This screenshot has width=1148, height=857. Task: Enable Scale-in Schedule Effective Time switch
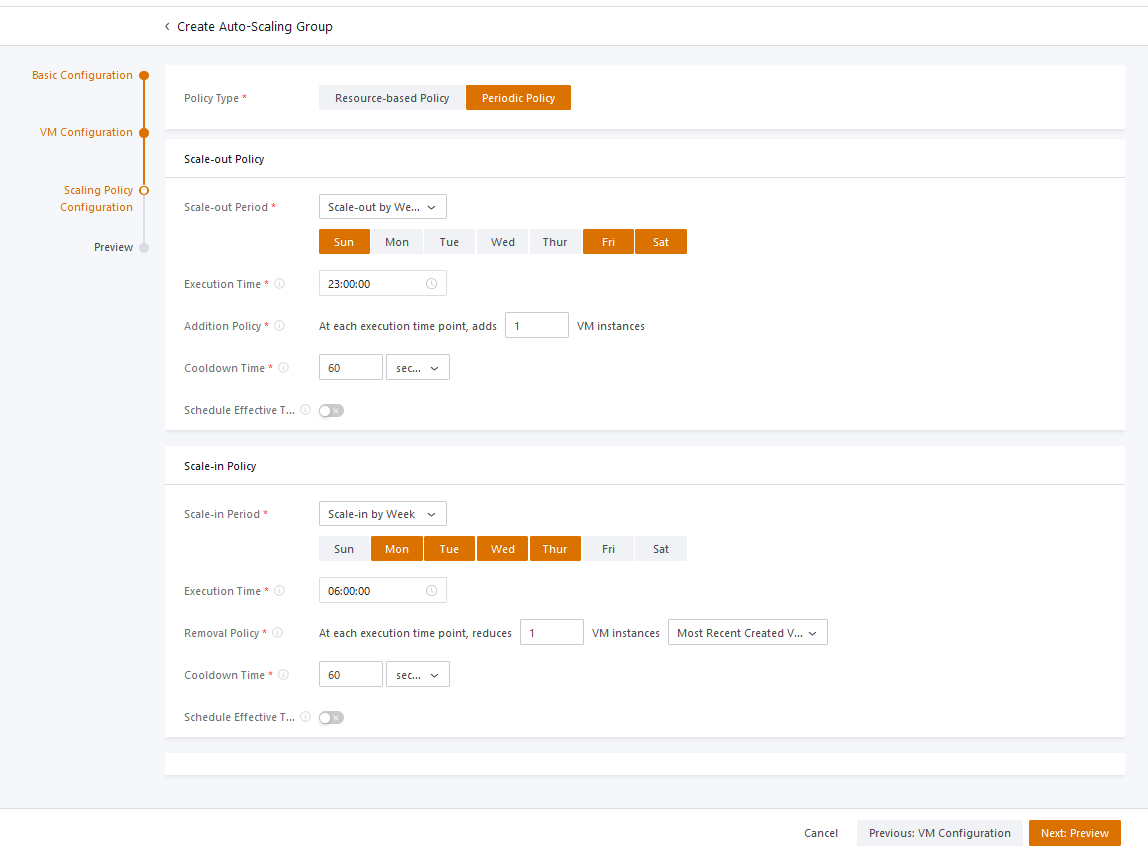click(x=331, y=718)
